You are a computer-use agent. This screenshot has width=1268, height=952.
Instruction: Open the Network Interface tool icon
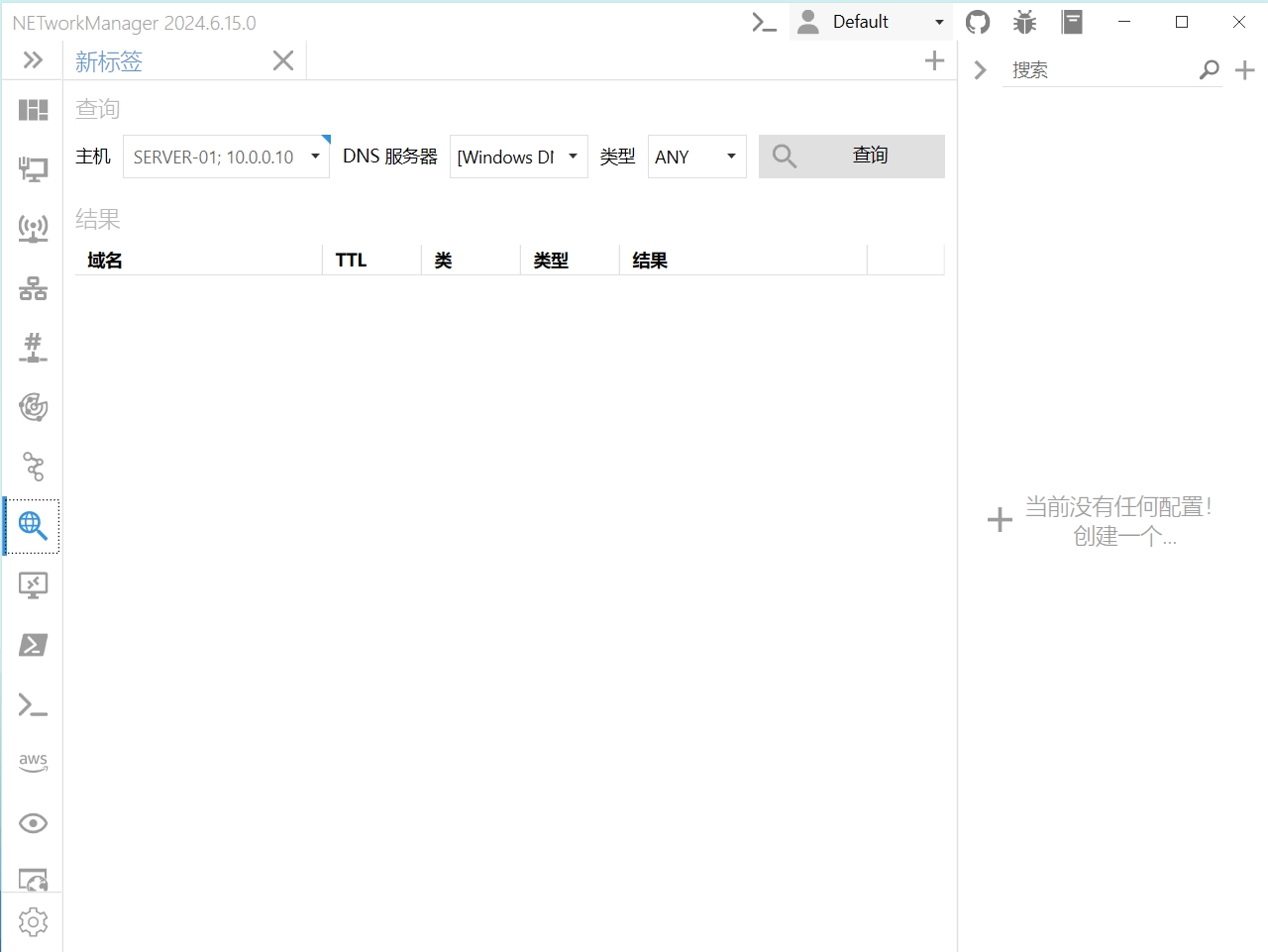[x=33, y=169]
